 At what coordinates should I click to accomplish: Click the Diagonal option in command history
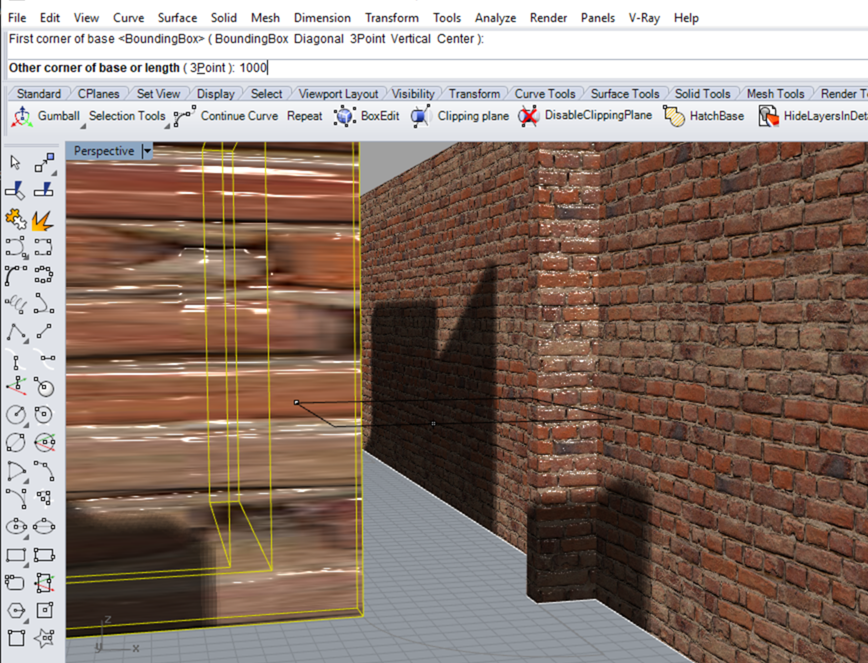point(319,39)
